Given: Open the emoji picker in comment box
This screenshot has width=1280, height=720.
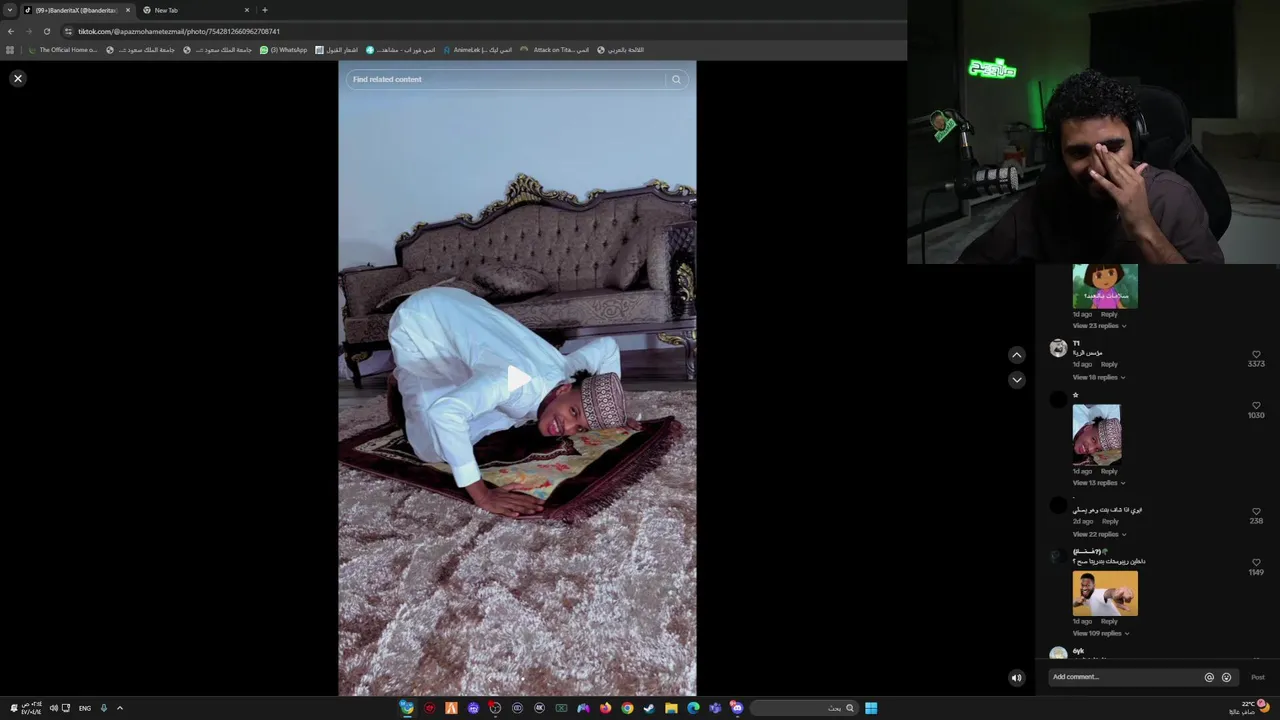Looking at the screenshot, I should 1226,677.
